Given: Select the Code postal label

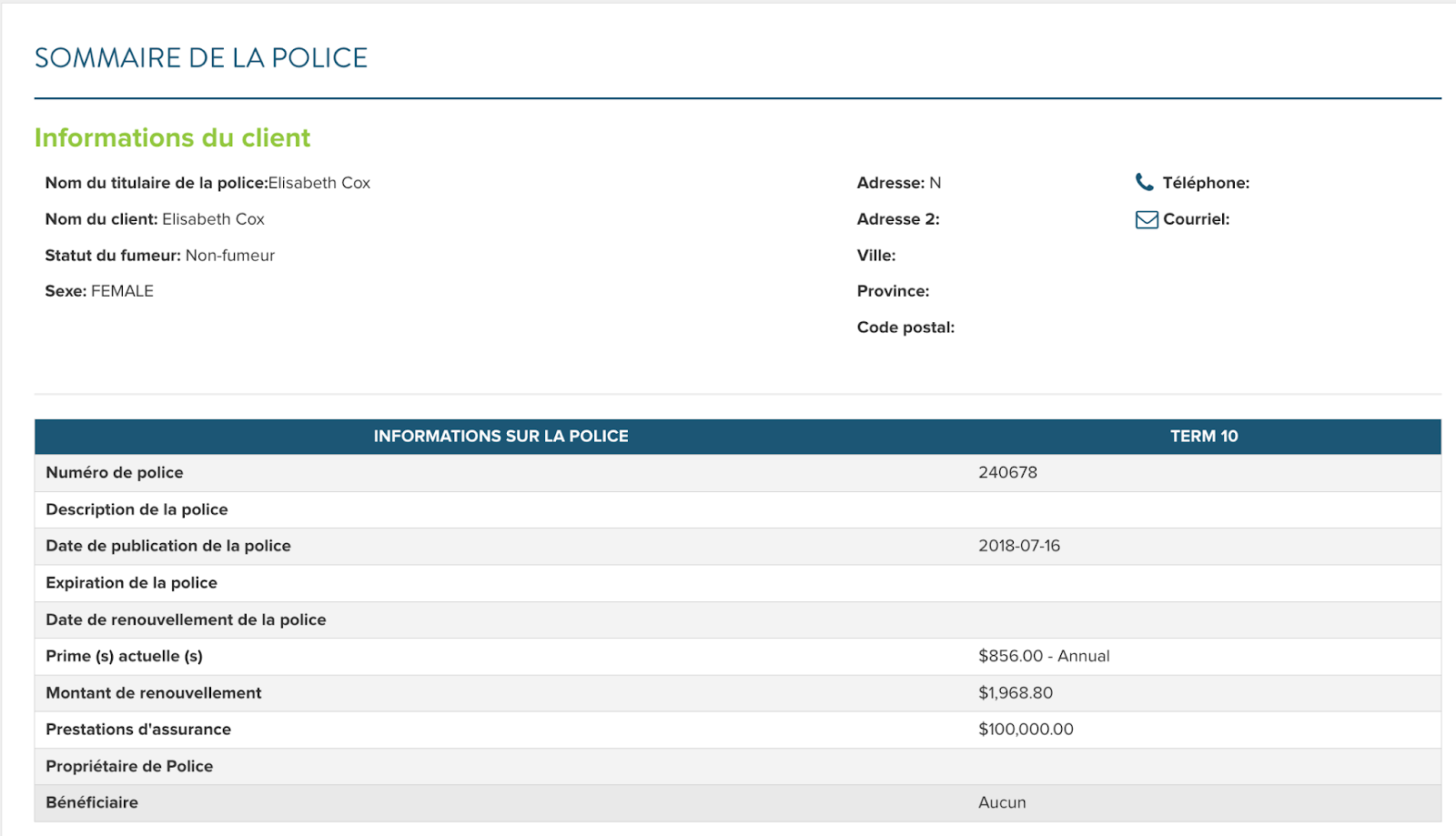Looking at the screenshot, I should 905,327.
